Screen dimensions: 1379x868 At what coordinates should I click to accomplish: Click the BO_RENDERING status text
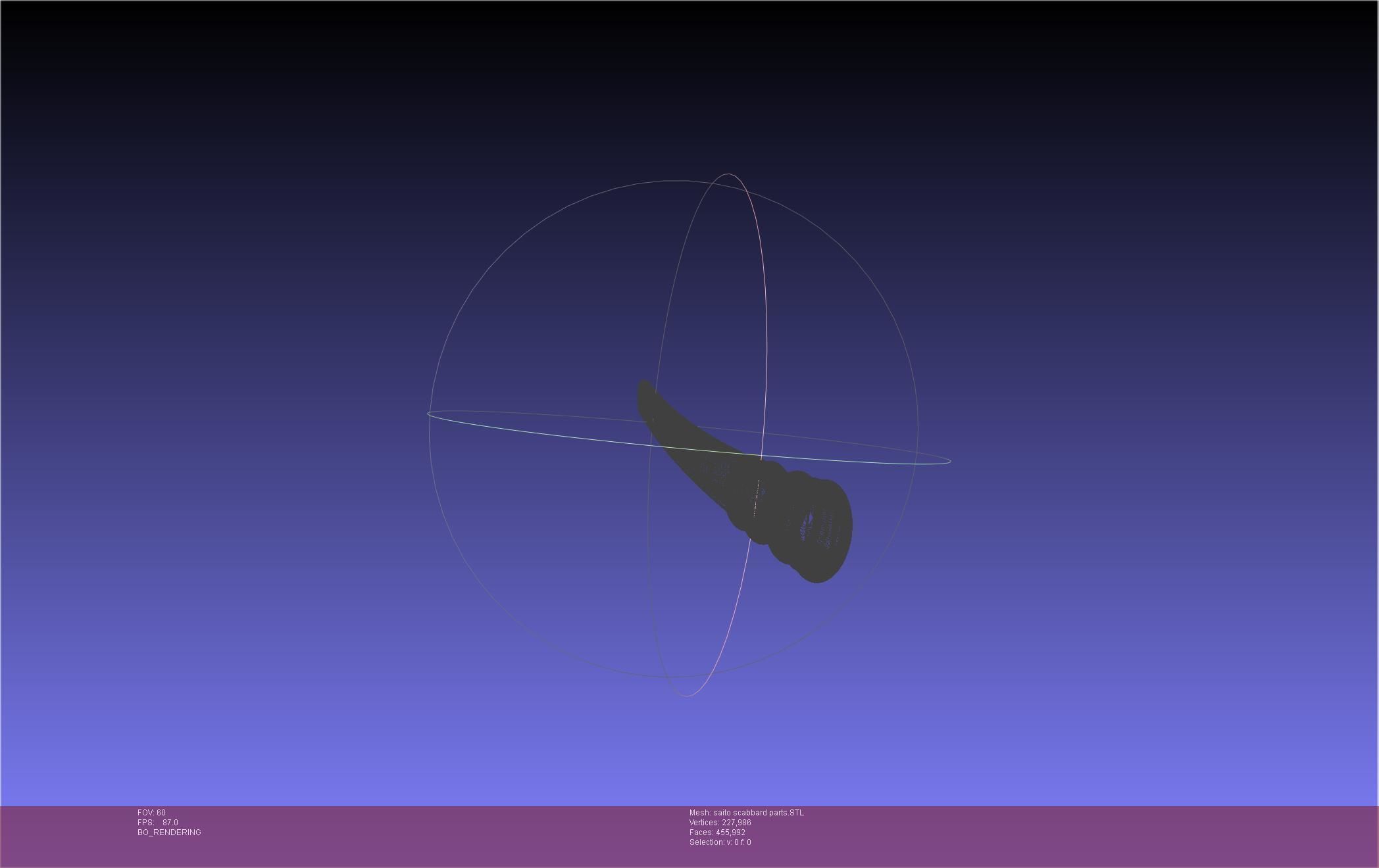(x=169, y=832)
